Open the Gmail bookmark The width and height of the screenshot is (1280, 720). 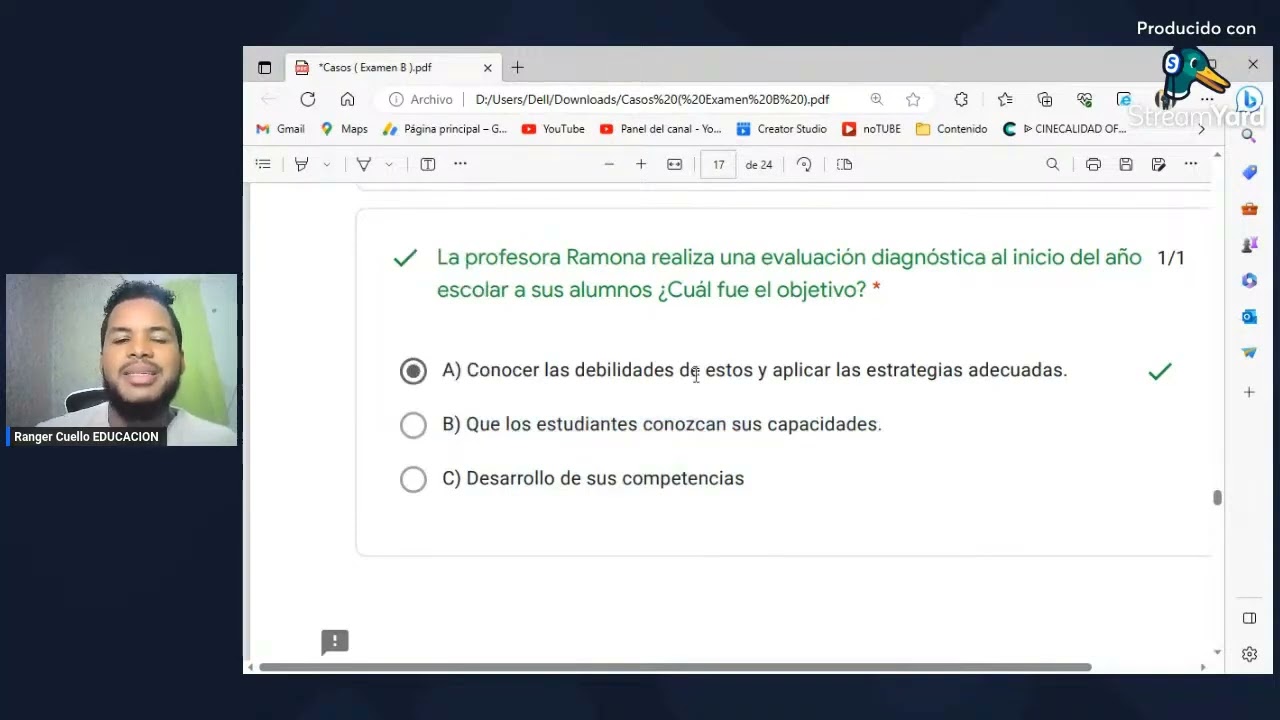pos(280,129)
